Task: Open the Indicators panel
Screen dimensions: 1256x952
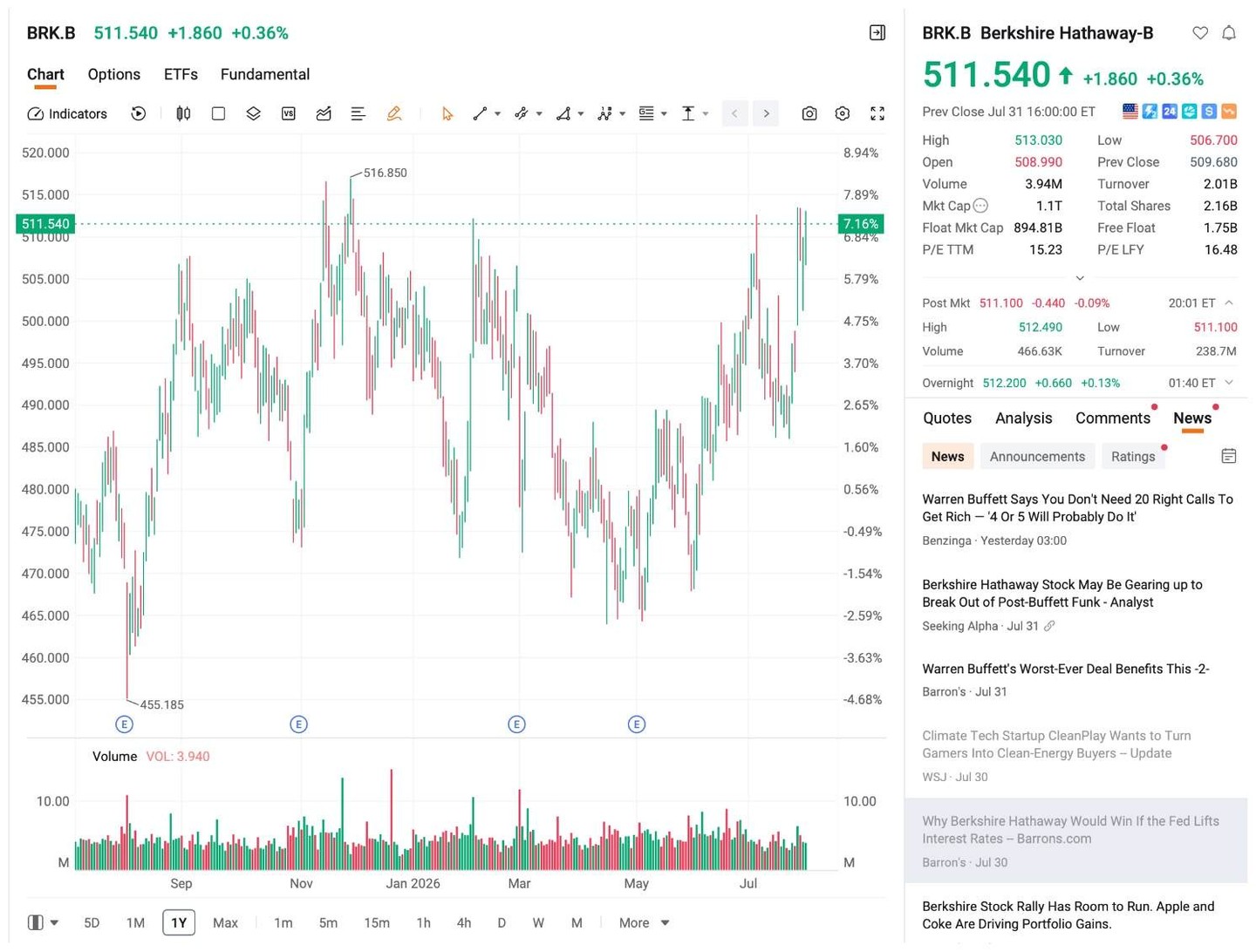Action: (x=67, y=114)
